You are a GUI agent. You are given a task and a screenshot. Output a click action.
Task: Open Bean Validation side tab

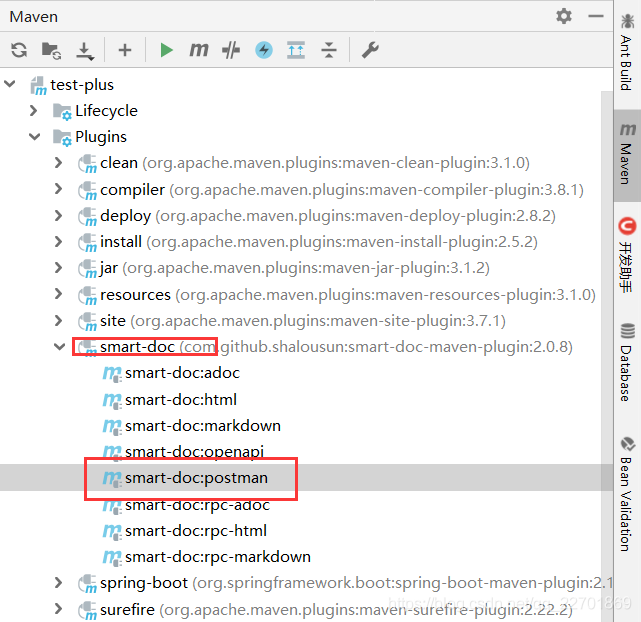pos(627,494)
